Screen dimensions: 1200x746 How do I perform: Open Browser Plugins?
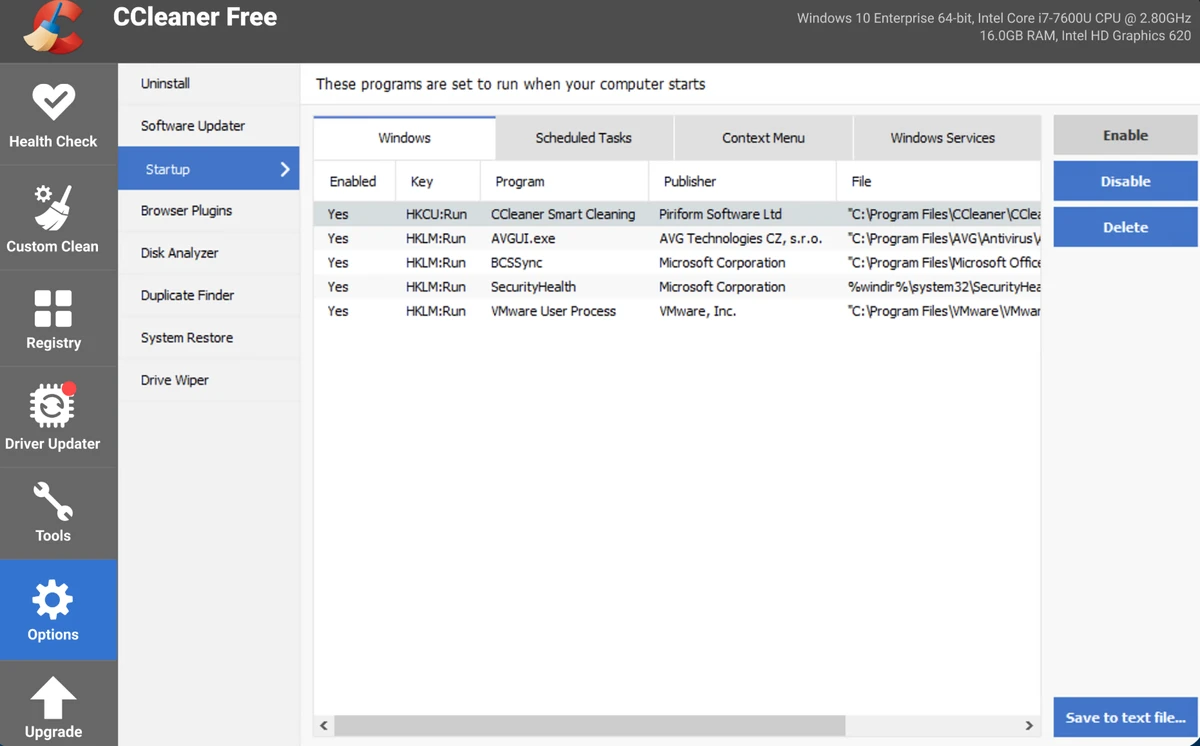[209, 211]
